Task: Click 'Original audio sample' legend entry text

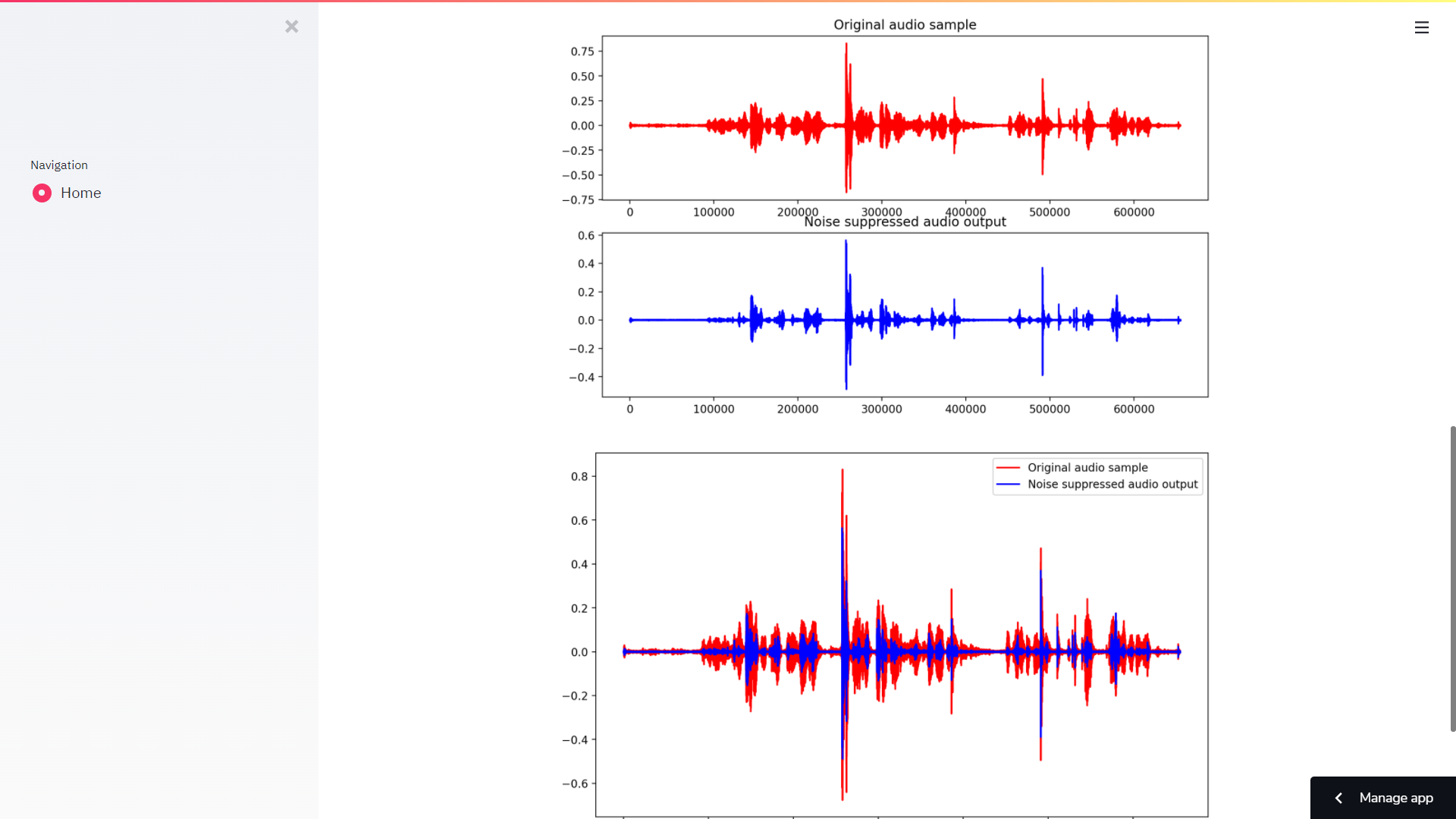Action: (1087, 468)
